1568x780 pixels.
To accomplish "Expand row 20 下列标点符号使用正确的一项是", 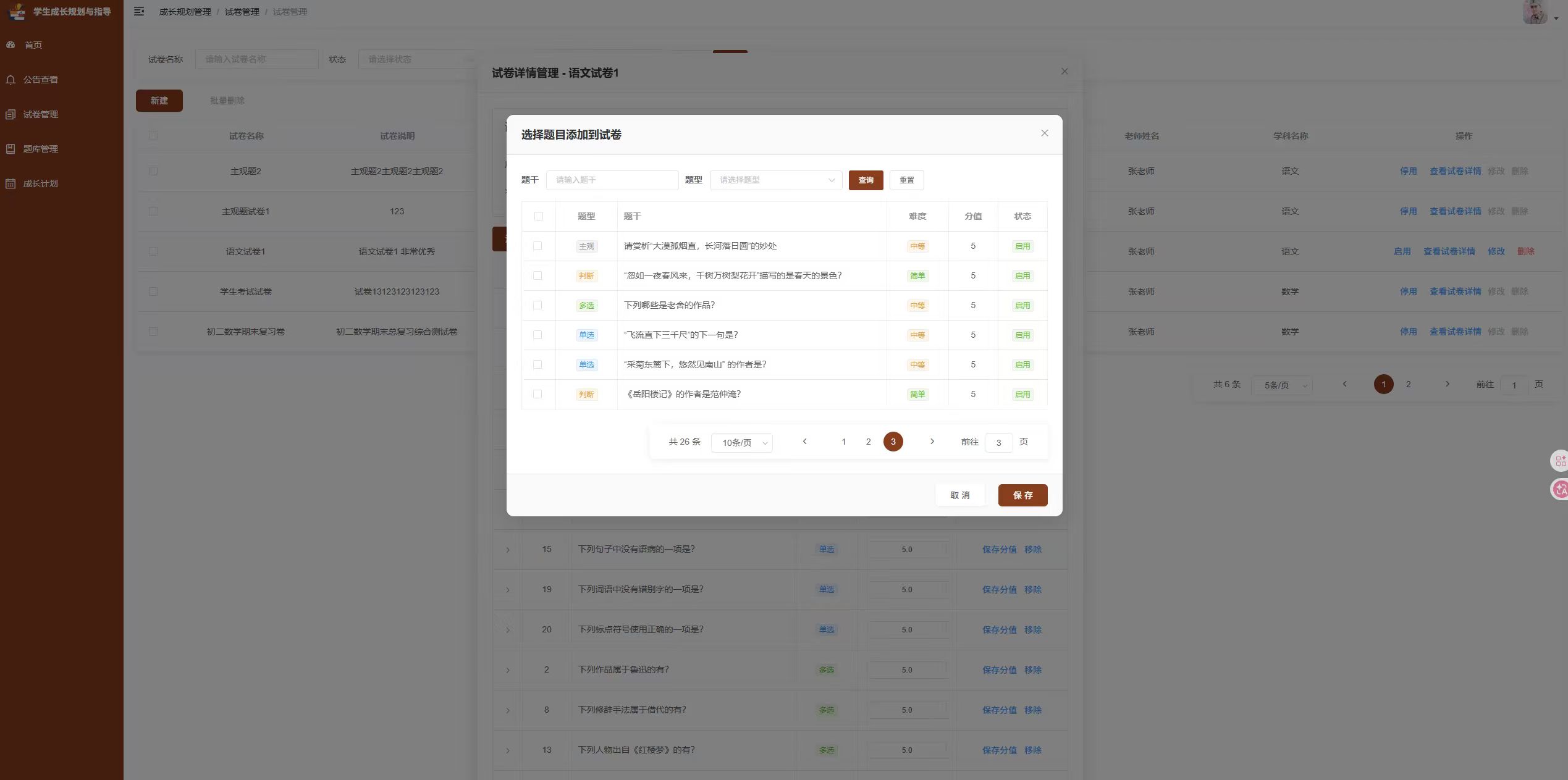I will click(x=508, y=630).
